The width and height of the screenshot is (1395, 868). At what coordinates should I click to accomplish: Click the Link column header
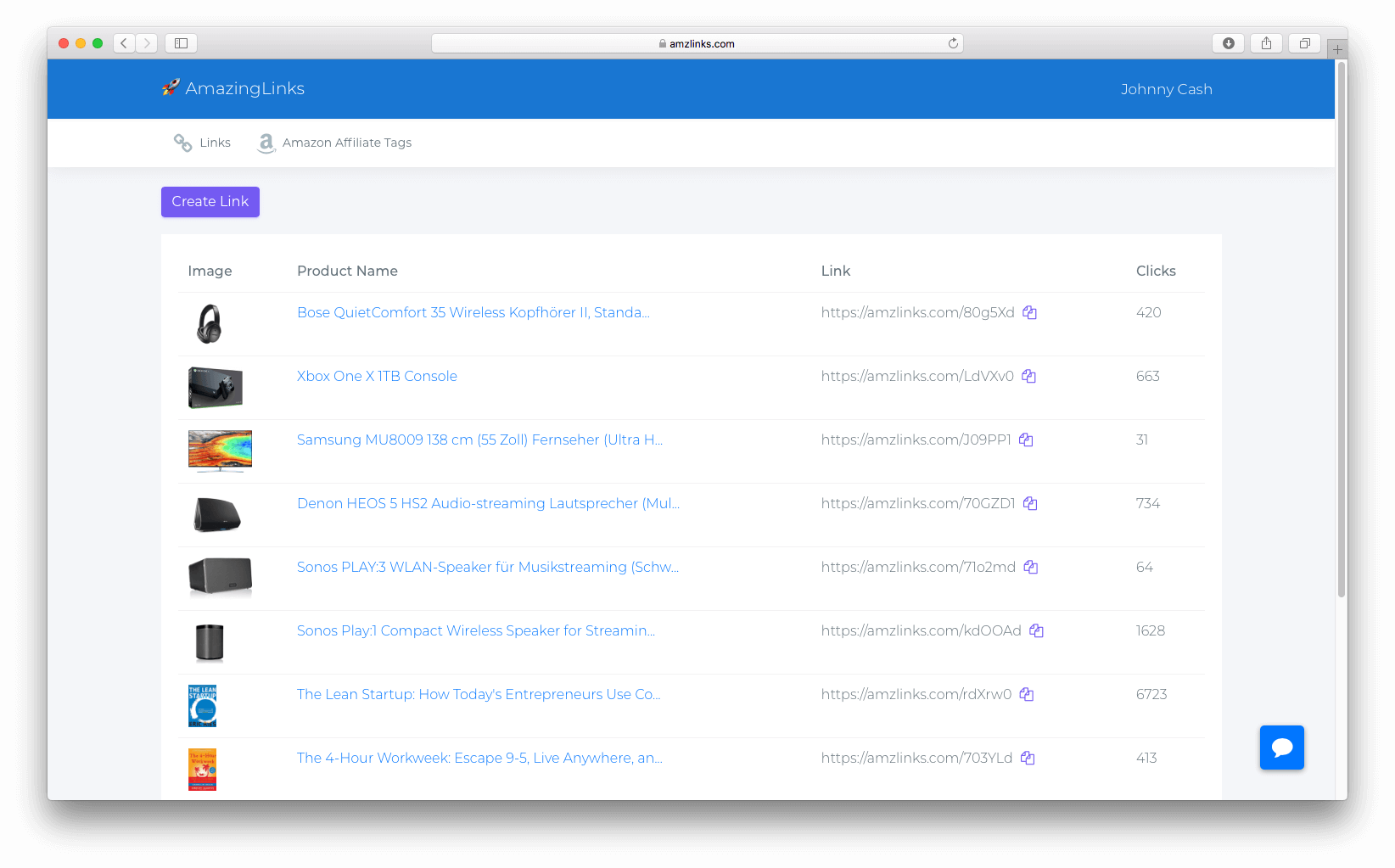836,271
